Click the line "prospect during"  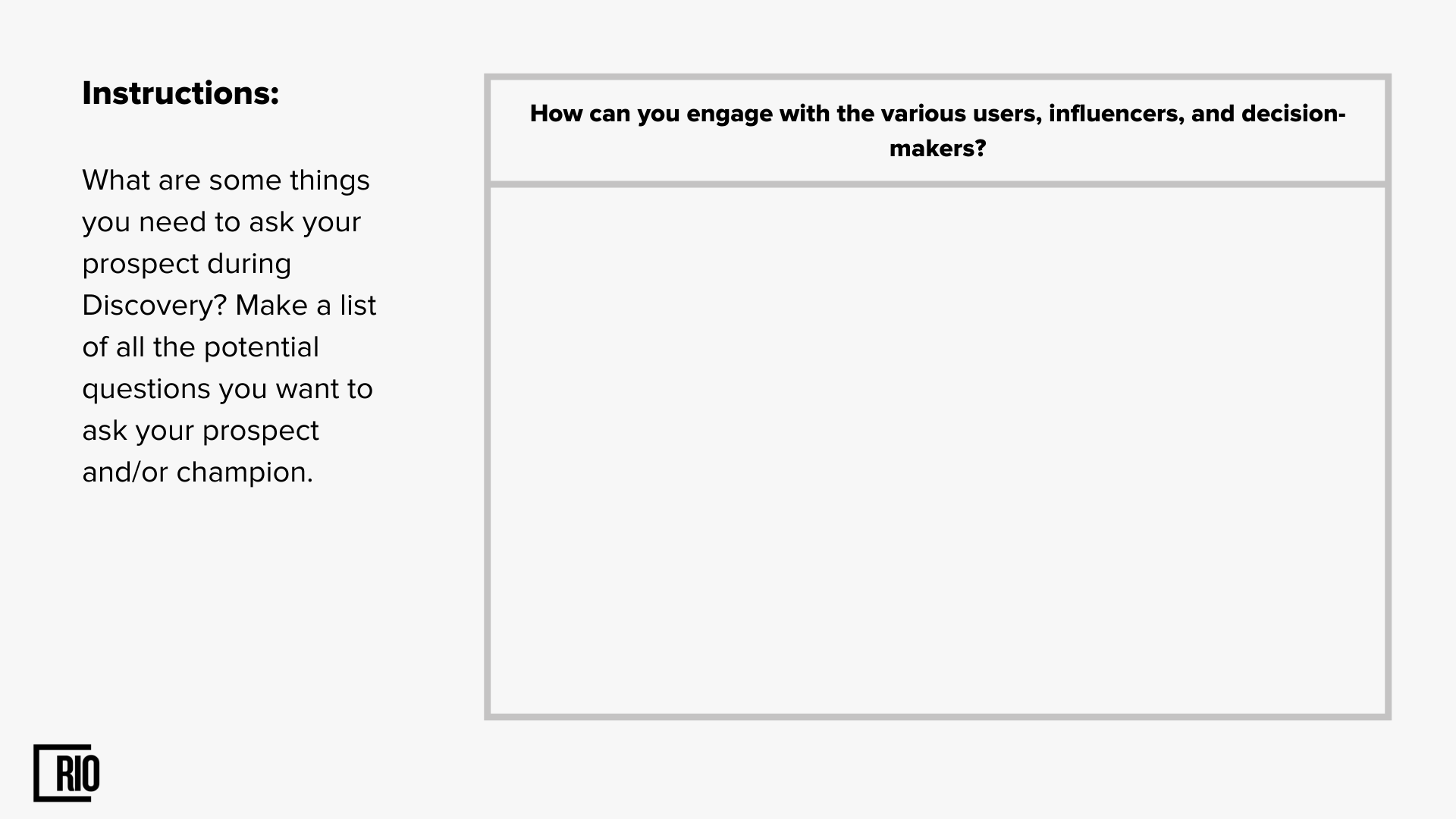click(x=187, y=264)
